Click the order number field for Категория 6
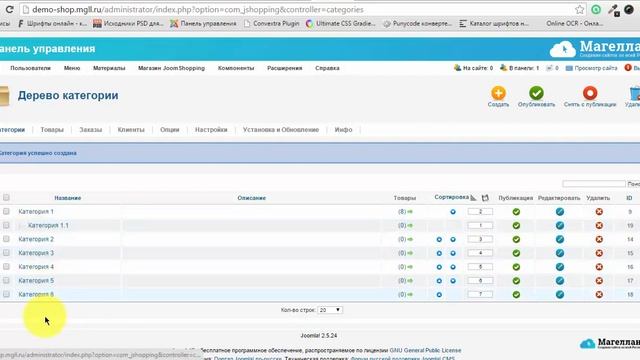 tap(480, 294)
